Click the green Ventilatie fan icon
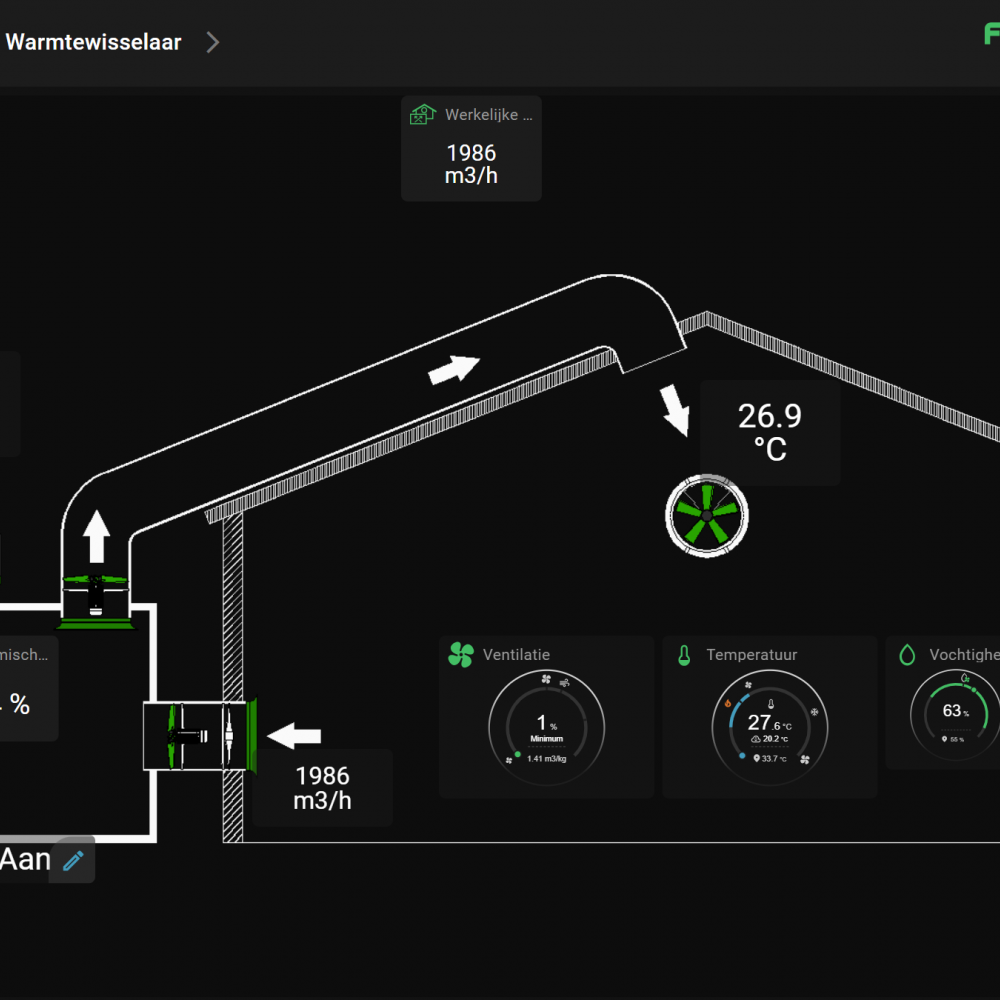The image size is (1000, 1000). pos(460,655)
